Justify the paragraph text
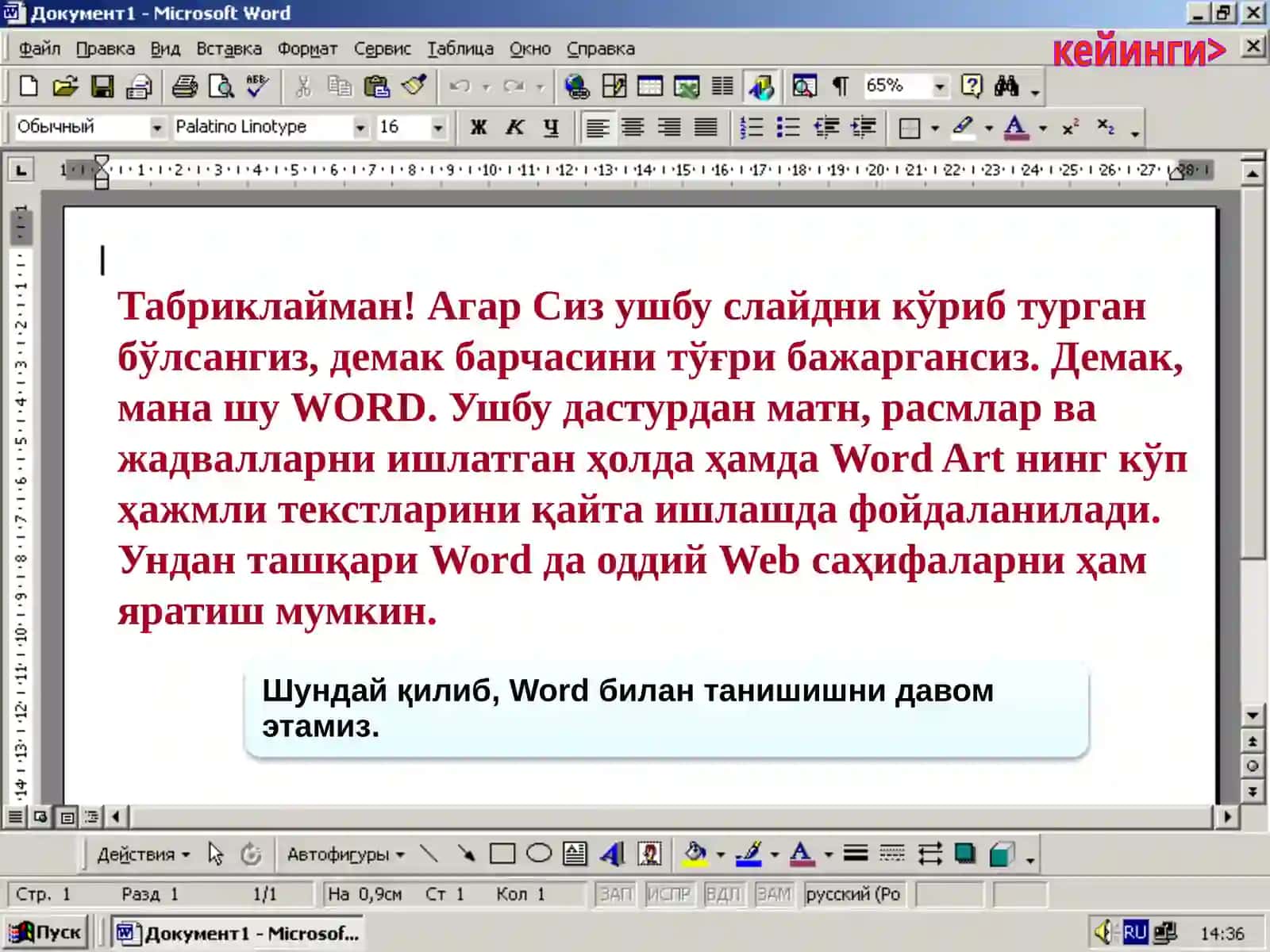Viewport: 1270px width, 952px height. click(x=706, y=127)
